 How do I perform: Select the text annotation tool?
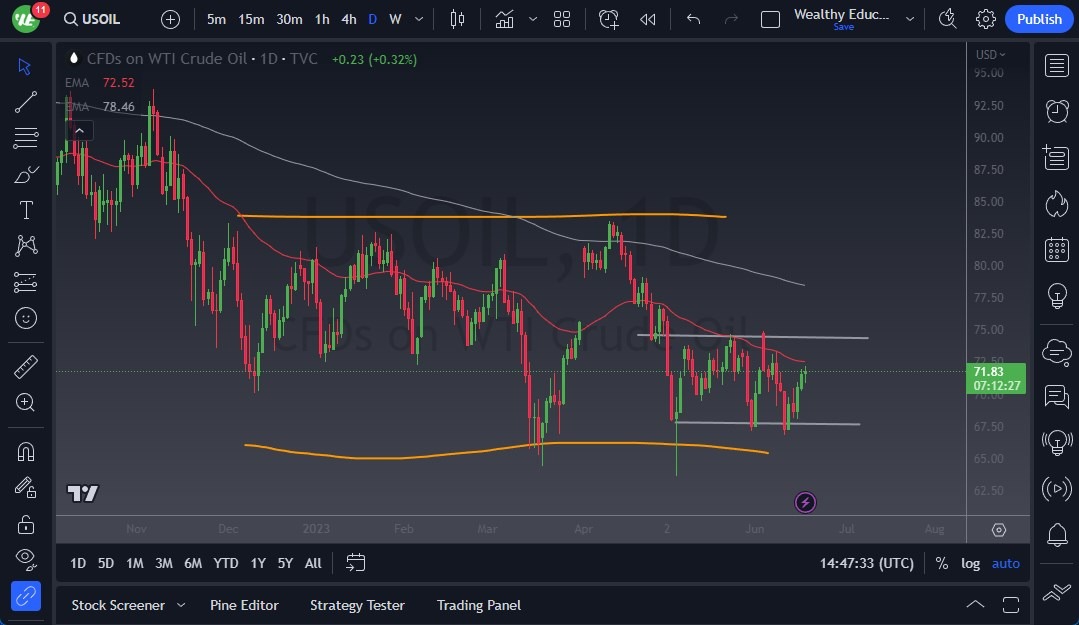[x=26, y=210]
